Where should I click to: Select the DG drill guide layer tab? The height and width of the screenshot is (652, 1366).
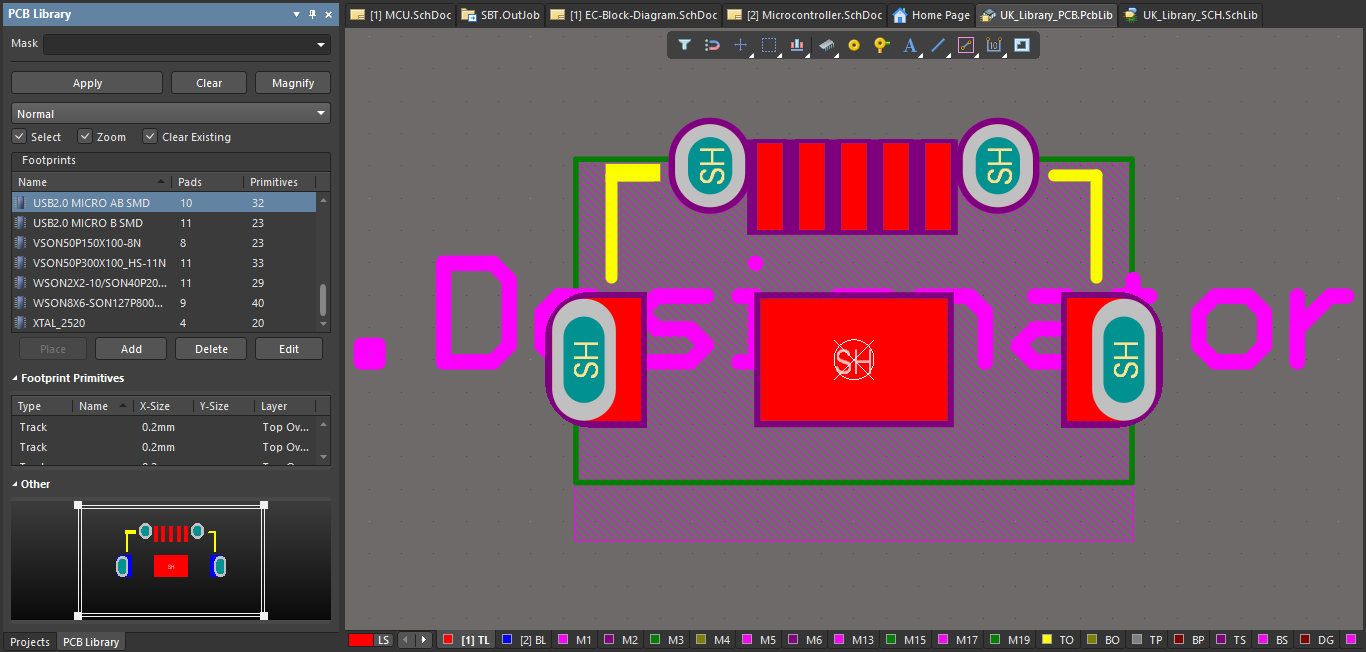pos(1317,639)
